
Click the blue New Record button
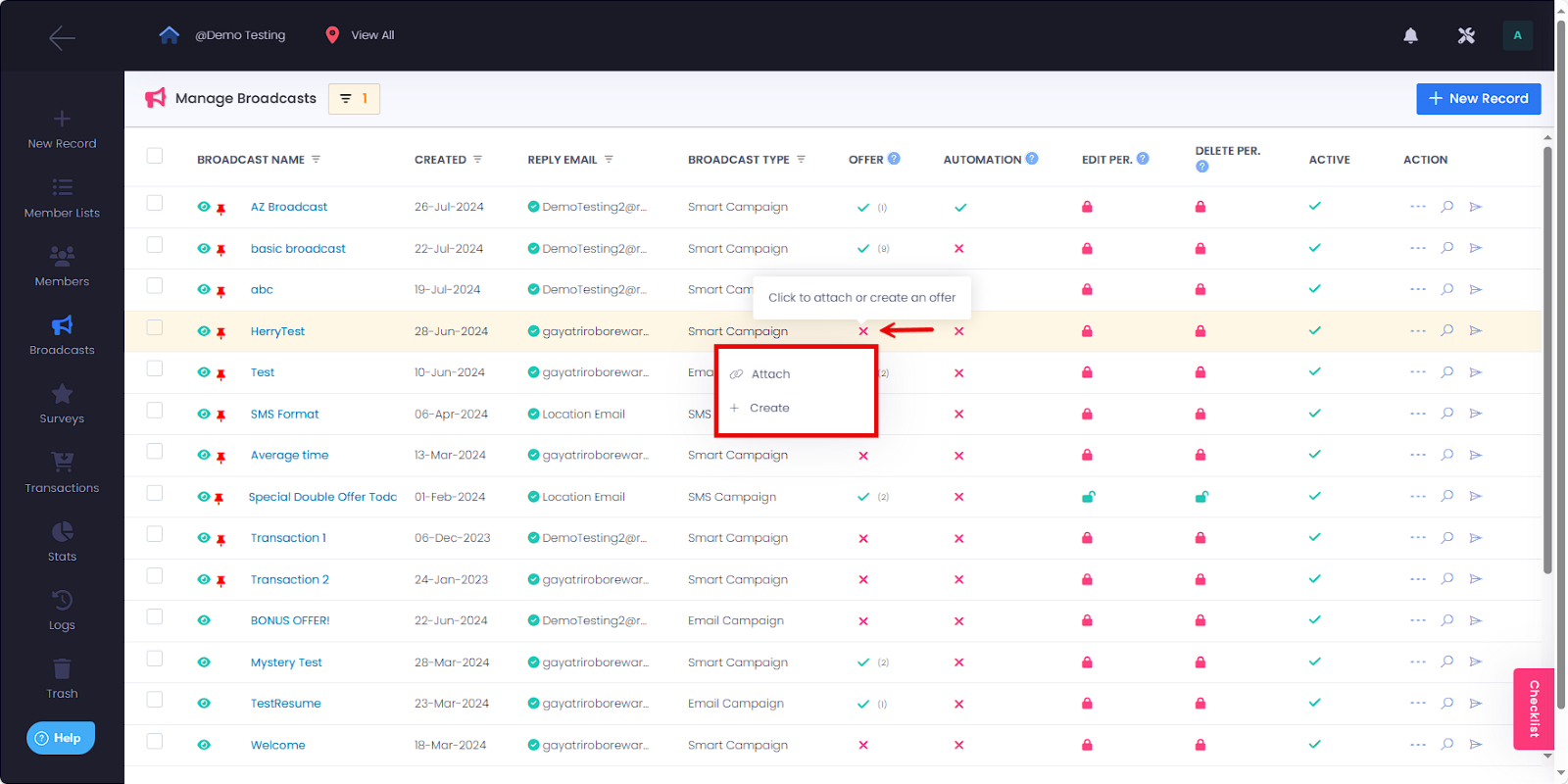1478,99
